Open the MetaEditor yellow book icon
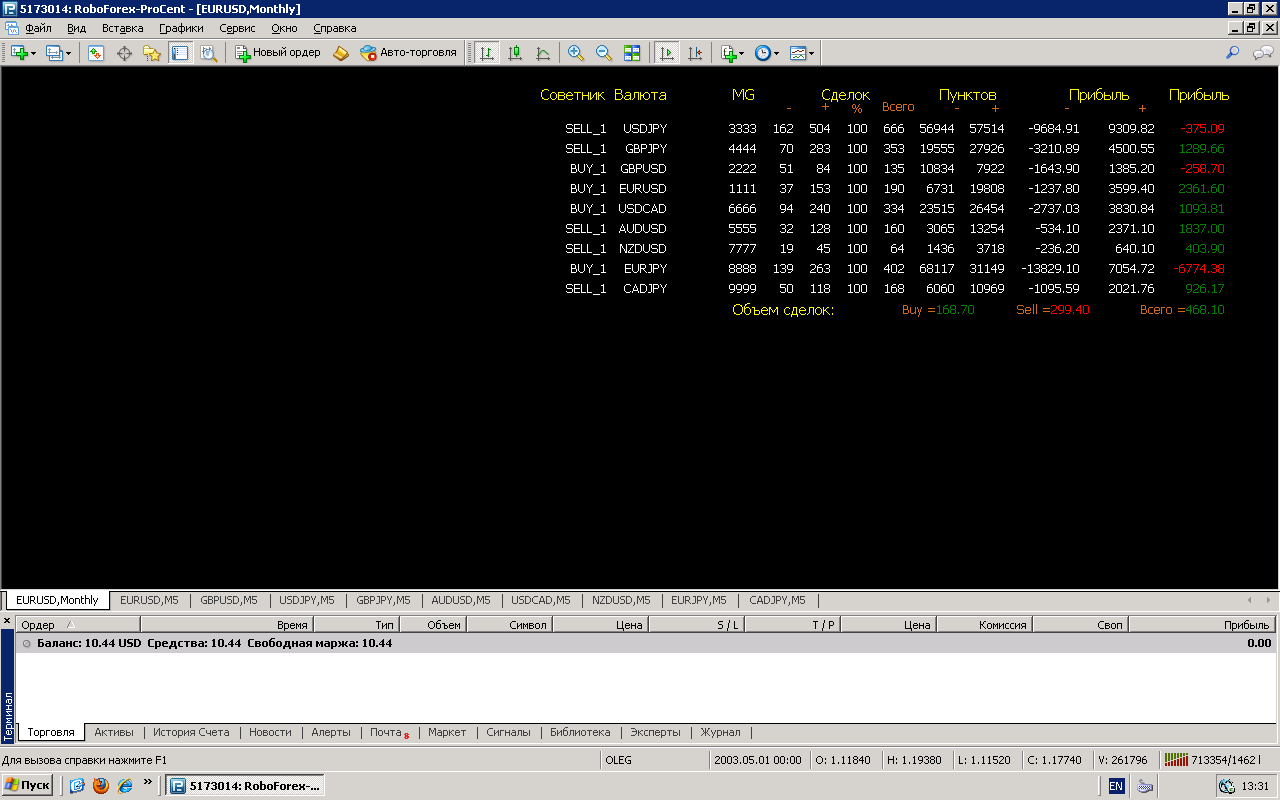The height and width of the screenshot is (800, 1280). pyautogui.click(x=341, y=53)
